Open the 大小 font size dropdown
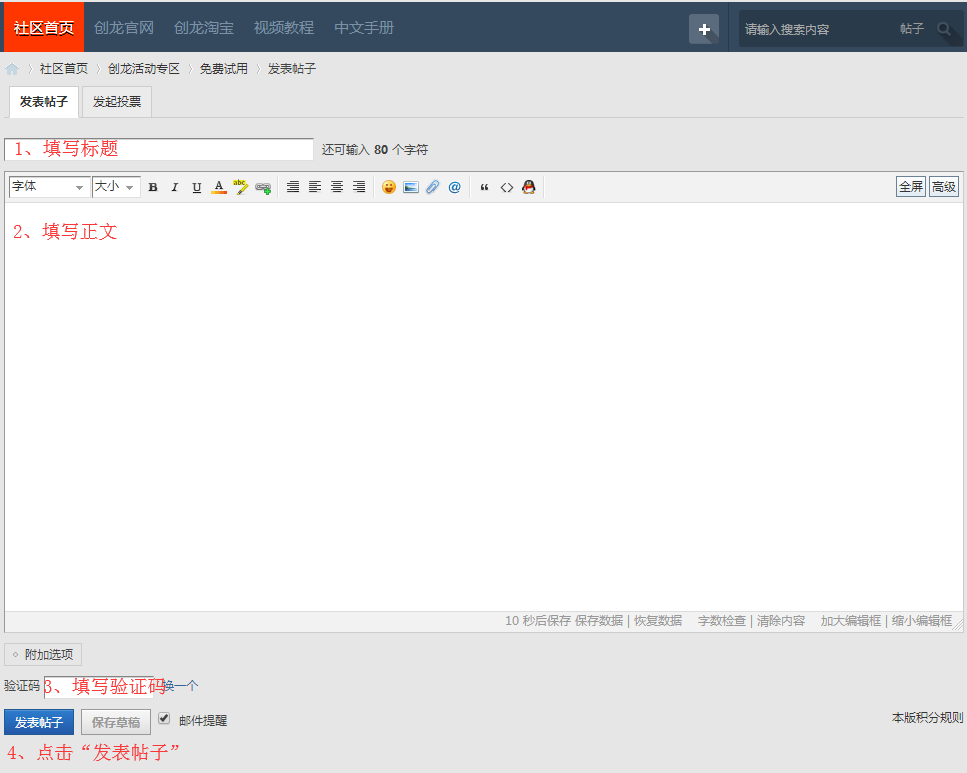967x773 pixels. tap(115, 187)
